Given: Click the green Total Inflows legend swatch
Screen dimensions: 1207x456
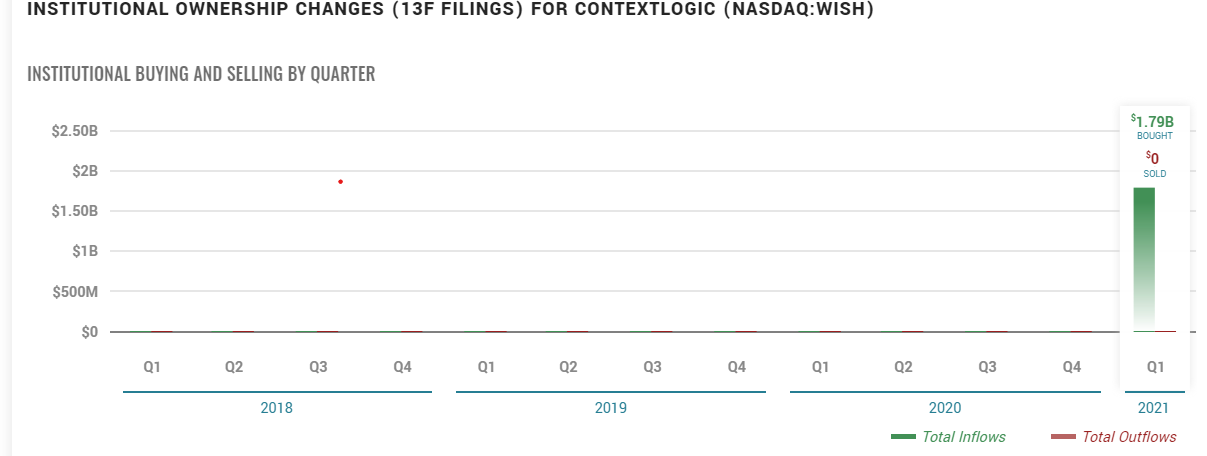Looking at the screenshot, I should 903,437.
